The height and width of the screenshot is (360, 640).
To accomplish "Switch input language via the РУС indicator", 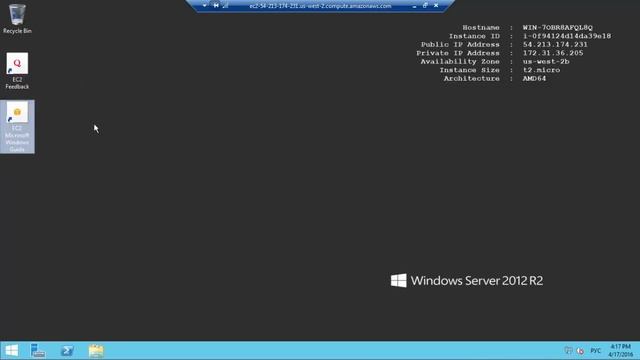I will [596, 351].
